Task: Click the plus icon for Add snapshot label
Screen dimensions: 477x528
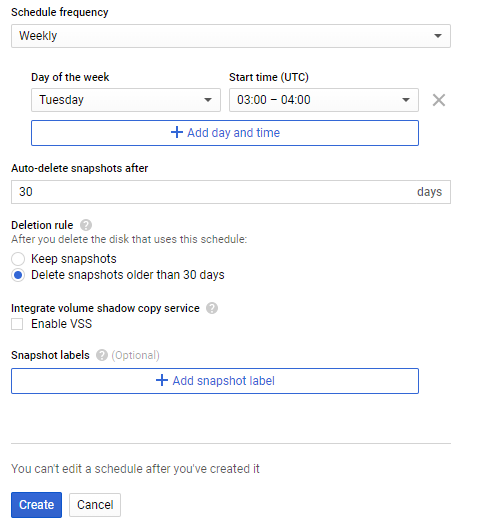Action: (162, 381)
